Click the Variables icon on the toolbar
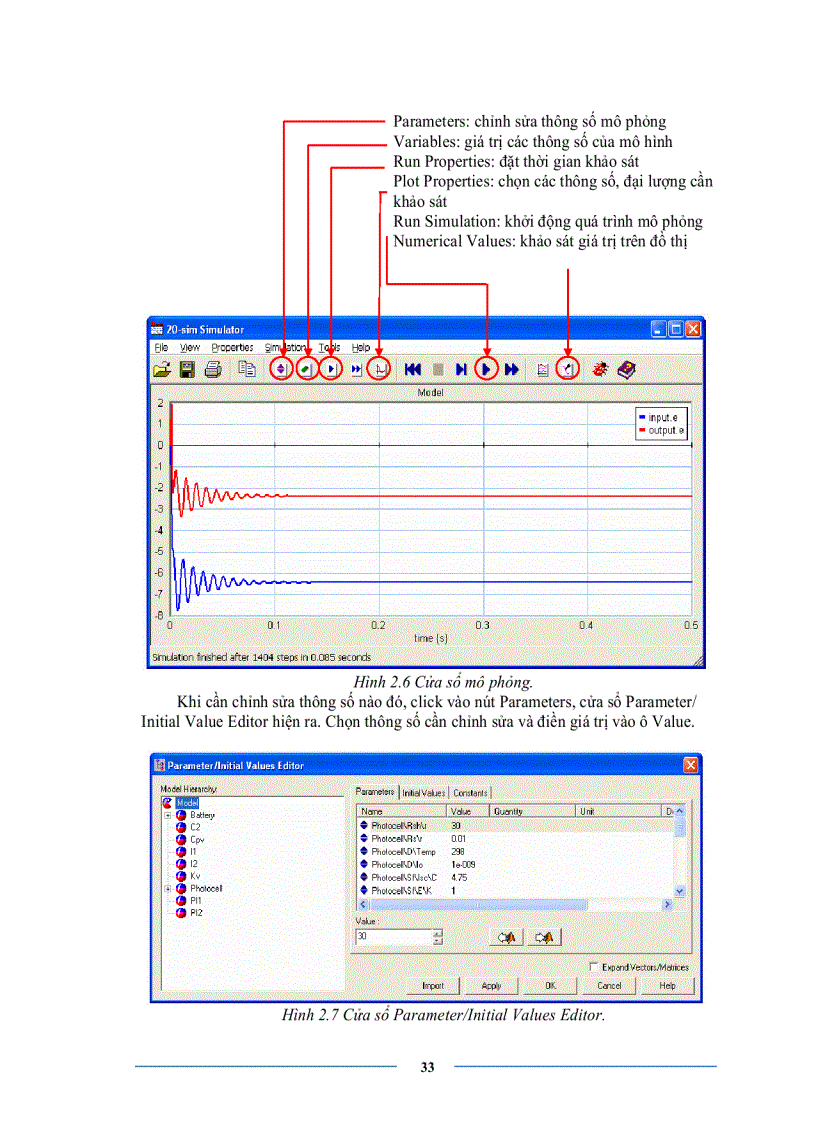The height and width of the screenshot is (1123, 816). 306,368
